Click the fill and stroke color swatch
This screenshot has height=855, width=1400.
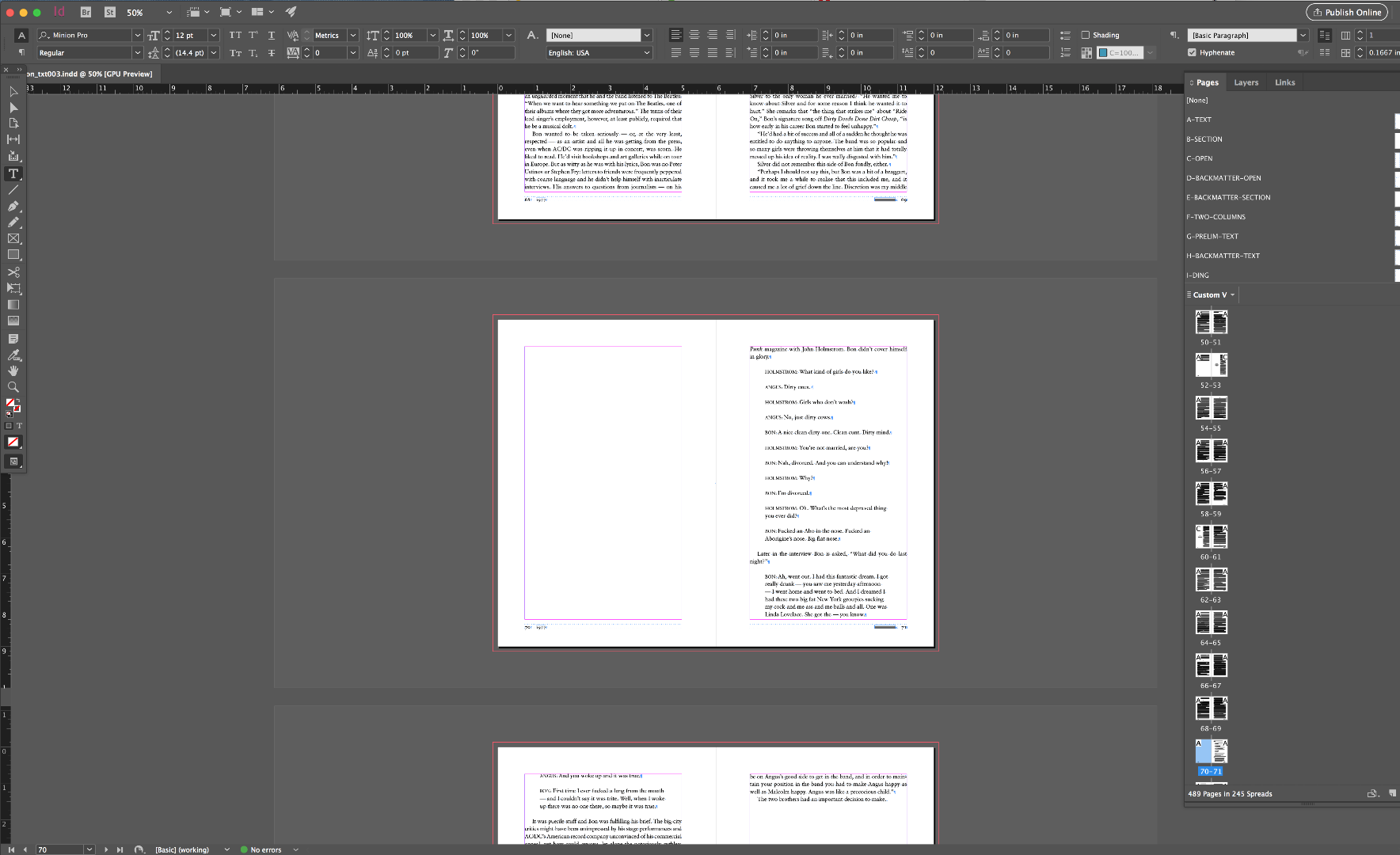coord(13,406)
